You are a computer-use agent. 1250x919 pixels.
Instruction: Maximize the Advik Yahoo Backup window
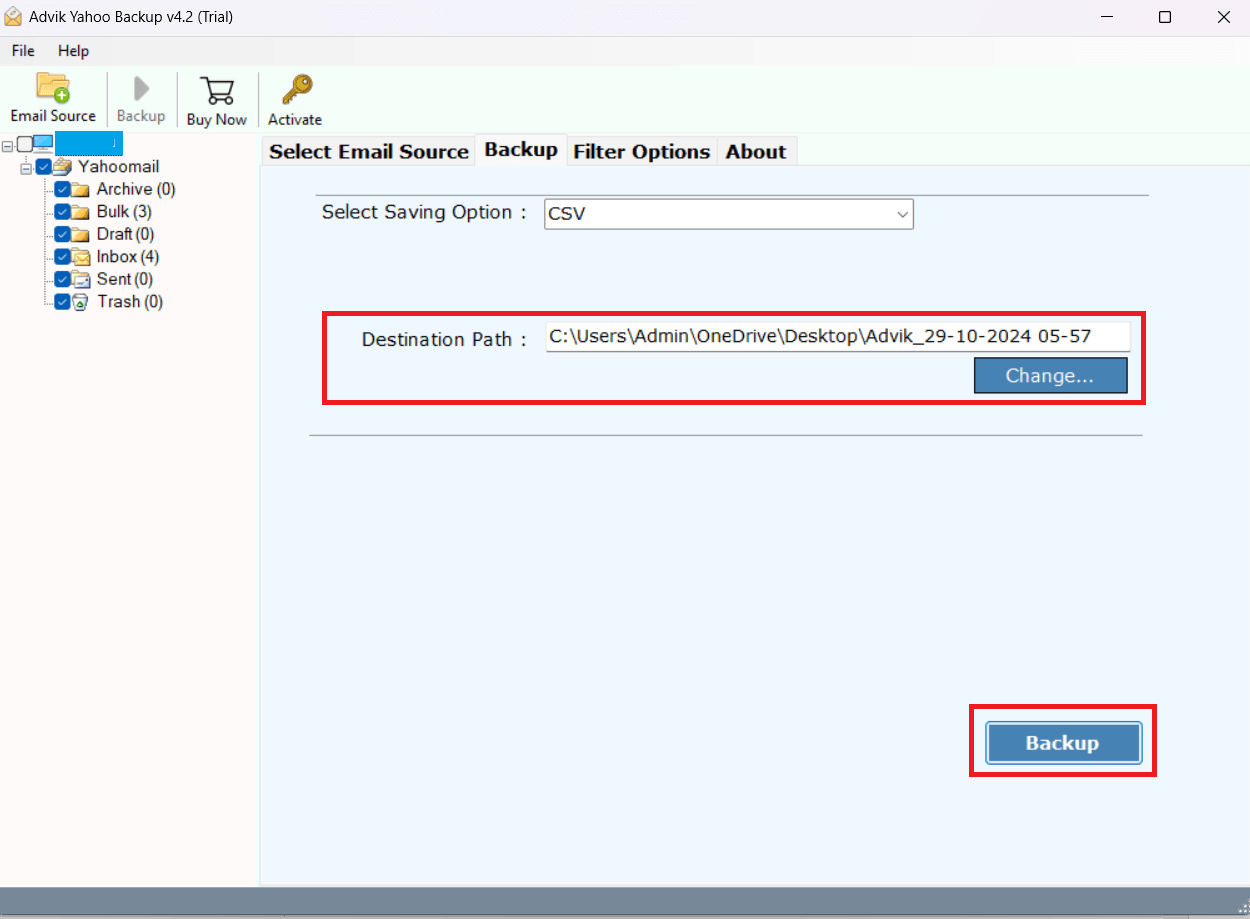(1164, 17)
